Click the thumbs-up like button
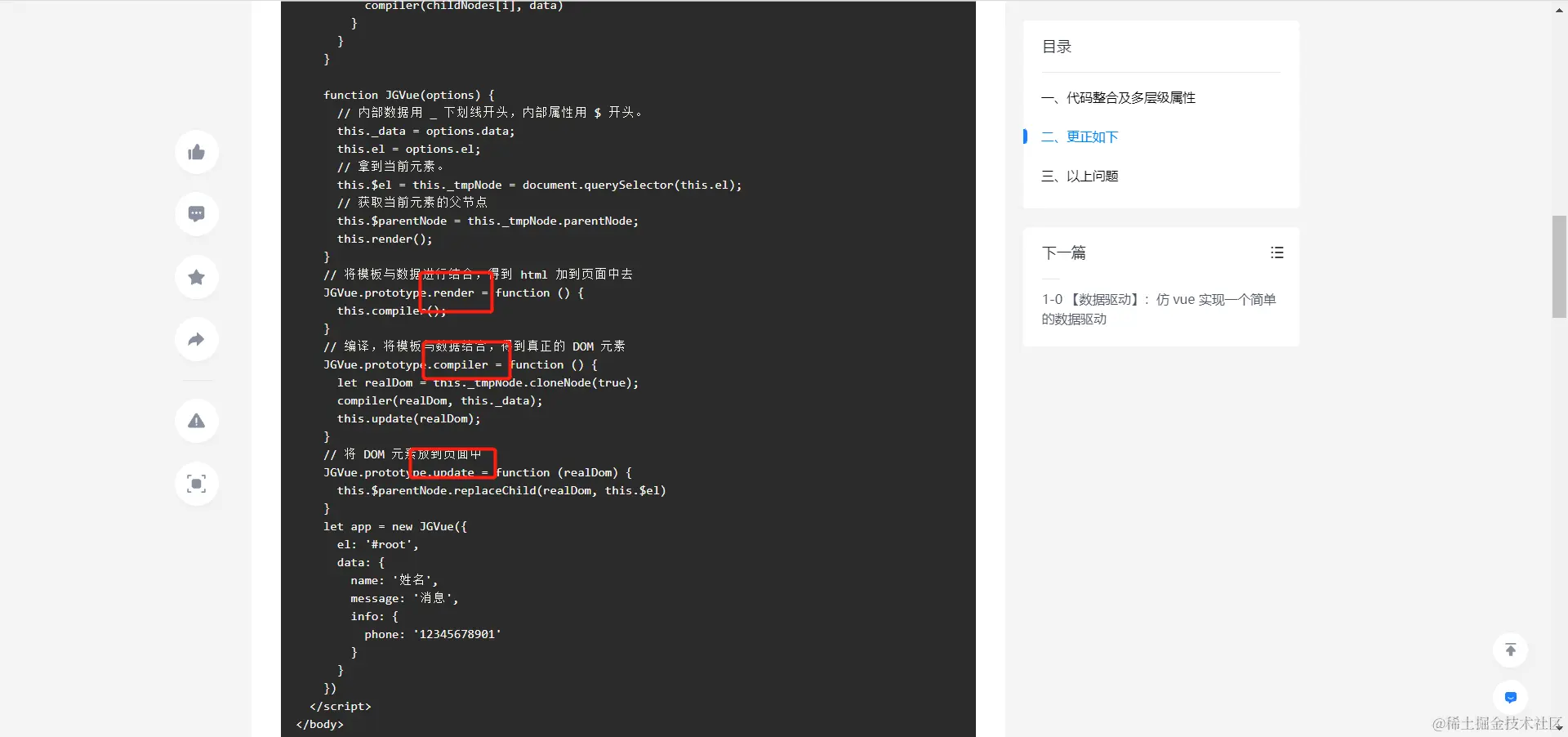The image size is (1568, 737). [197, 152]
